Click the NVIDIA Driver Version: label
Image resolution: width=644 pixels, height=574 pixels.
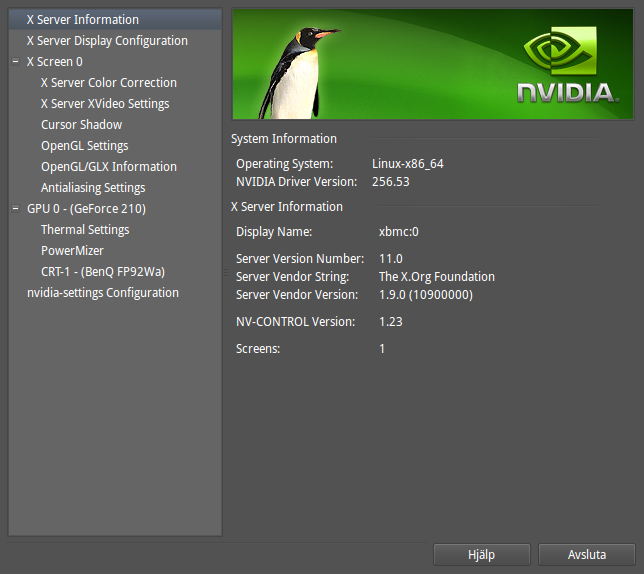click(297, 182)
